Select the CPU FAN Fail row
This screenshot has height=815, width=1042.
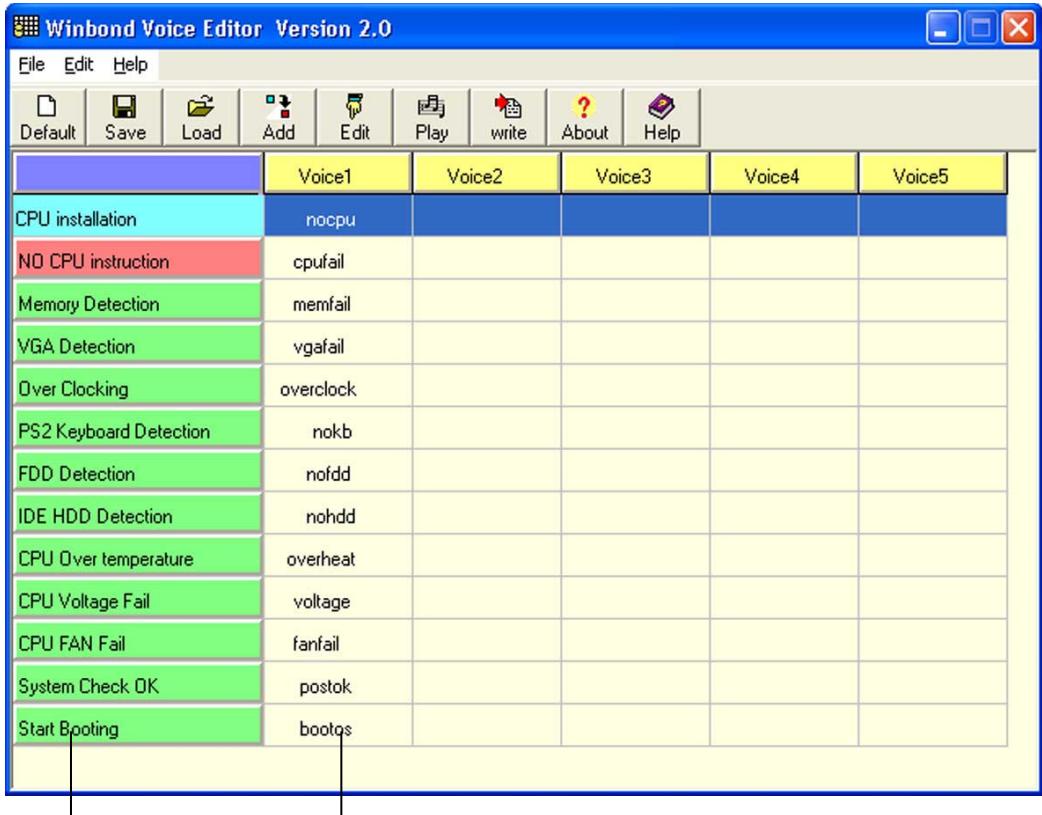pyautogui.click(x=138, y=642)
